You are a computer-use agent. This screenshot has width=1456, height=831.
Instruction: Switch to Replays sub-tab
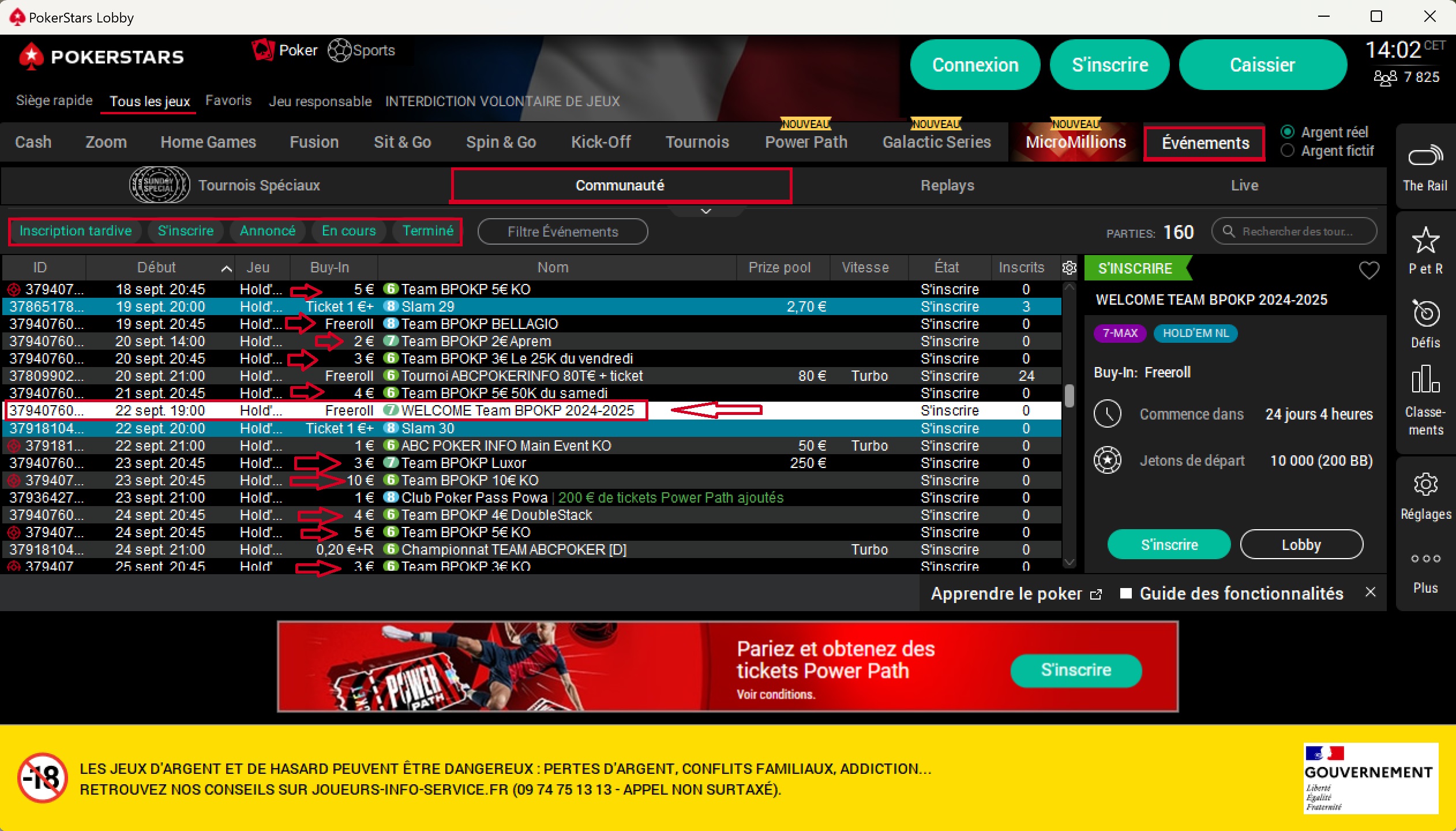947,185
